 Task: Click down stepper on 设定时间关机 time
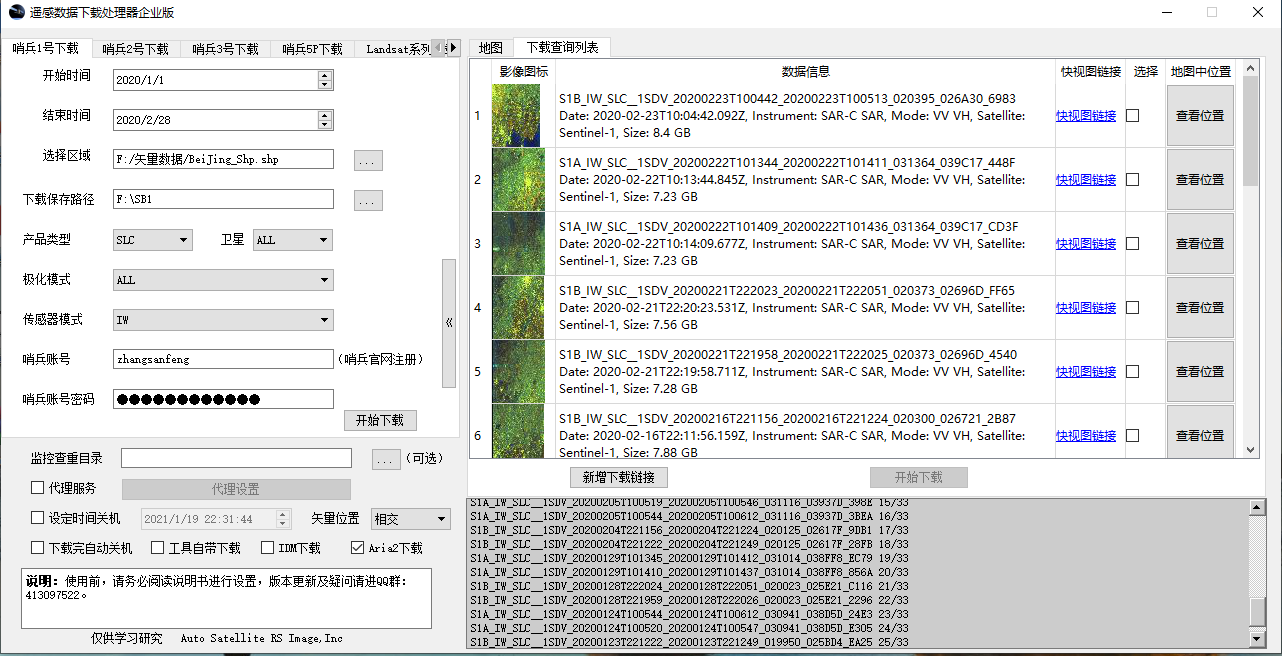pyautogui.click(x=283, y=523)
